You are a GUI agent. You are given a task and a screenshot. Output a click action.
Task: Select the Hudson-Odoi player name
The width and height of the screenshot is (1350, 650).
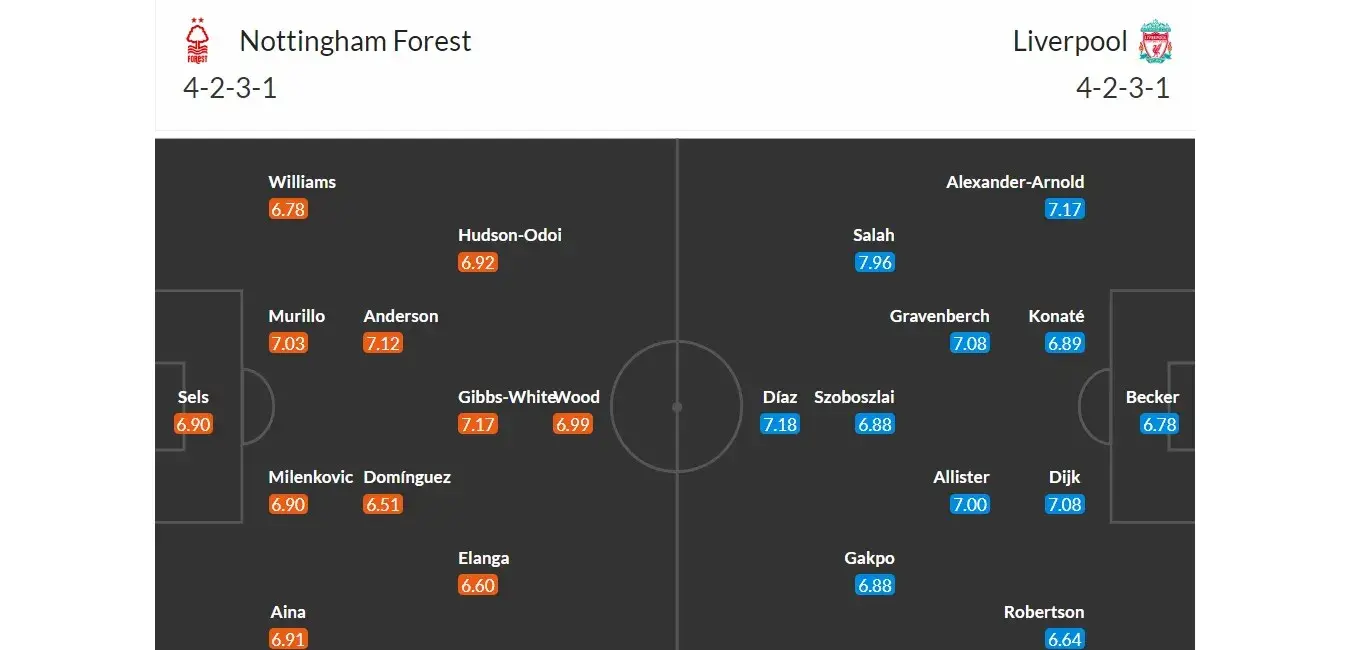coord(510,236)
